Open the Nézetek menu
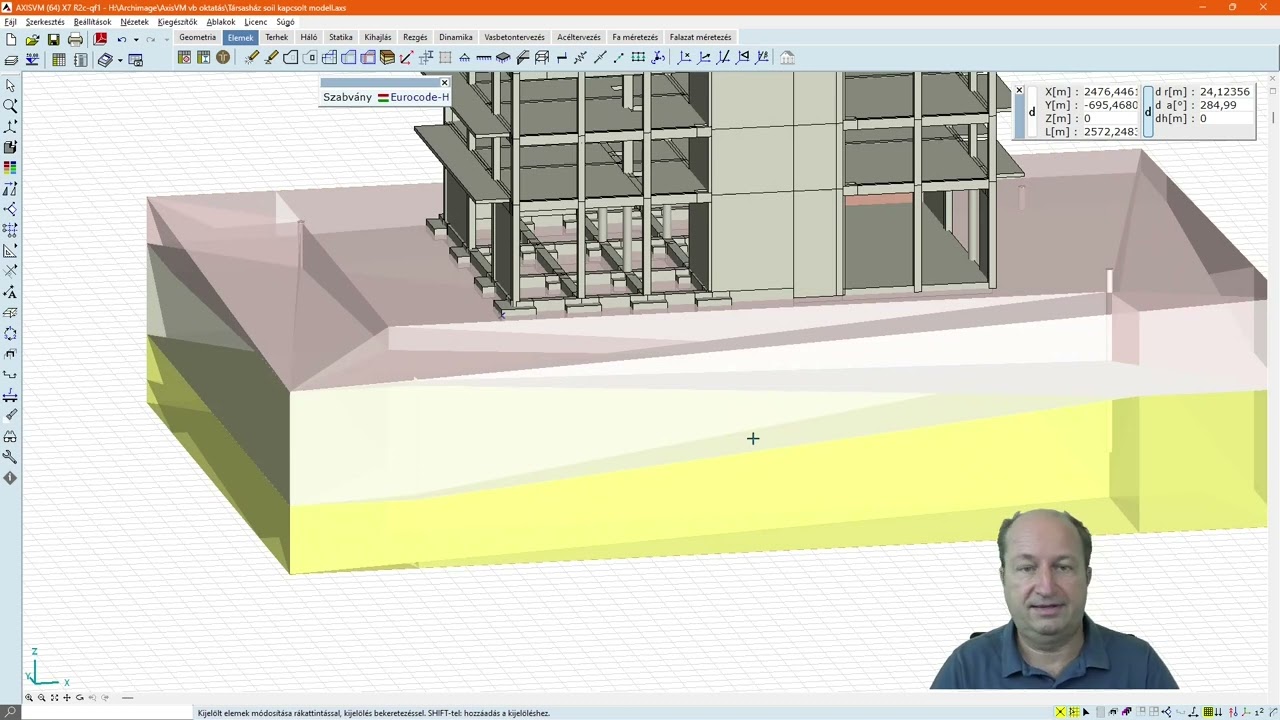Image resolution: width=1280 pixels, height=720 pixels. coord(134,22)
